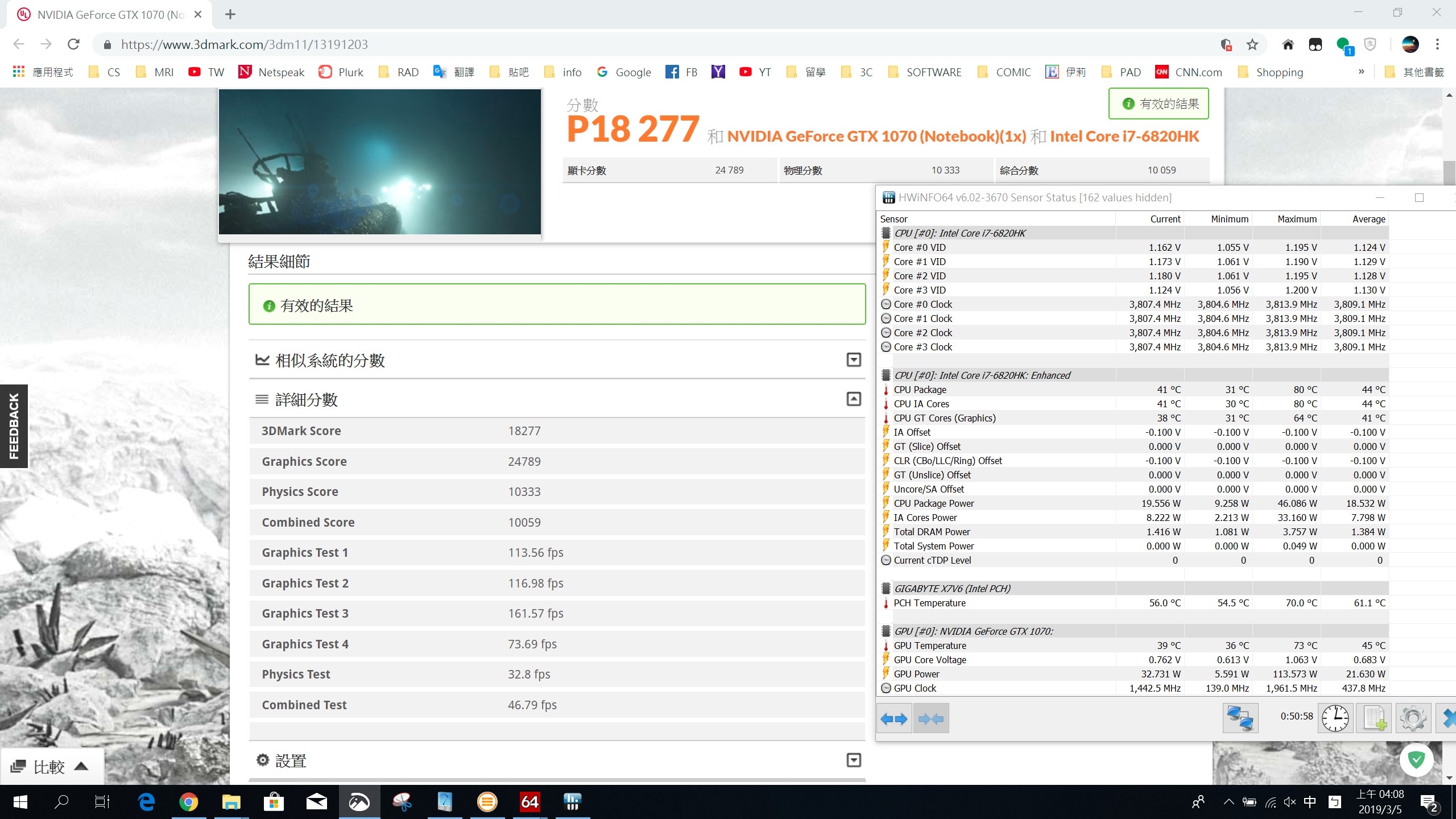Image resolution: width=1456 pixels, height=819 pixels.
Task: Show hidden system tray icons
Action: pyautogui.click(x=1228, y=802)
